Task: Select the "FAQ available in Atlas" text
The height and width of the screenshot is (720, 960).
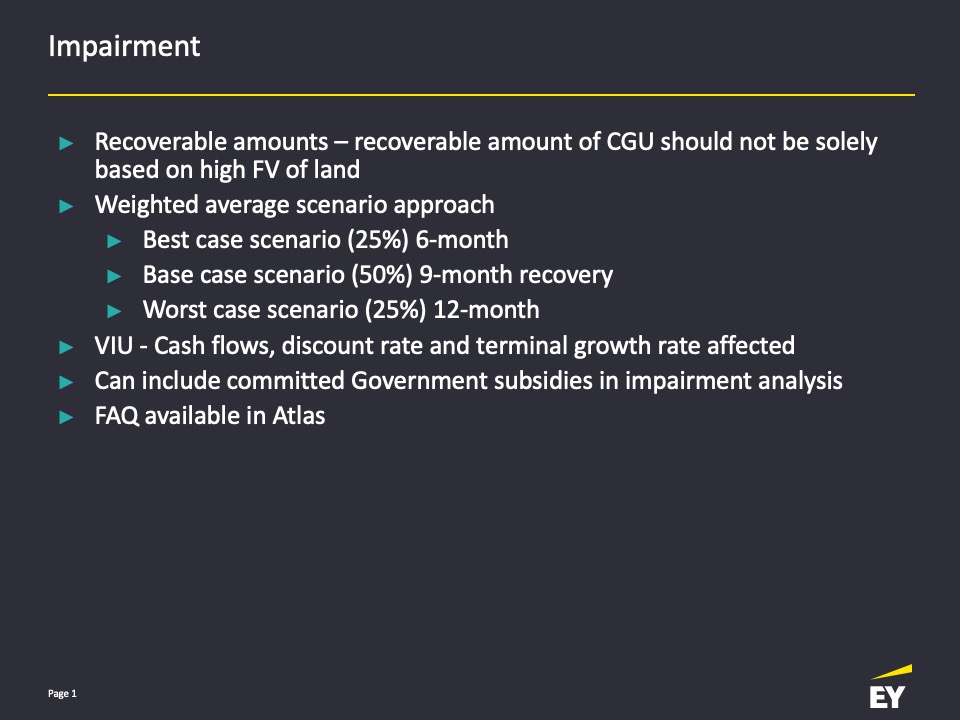Action: point(209,416)
